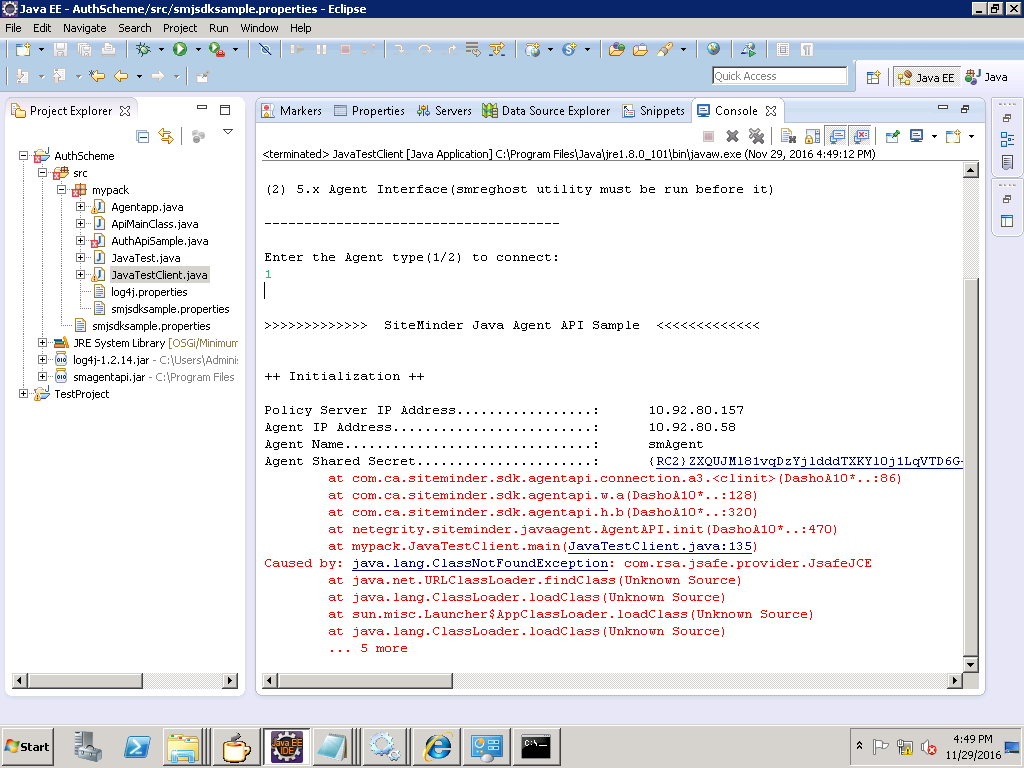Image resolution: width=1024 pixels, height=768 pixels.
Task: Select log4j.properties in Project Explorer
Action: coord(149,292)
